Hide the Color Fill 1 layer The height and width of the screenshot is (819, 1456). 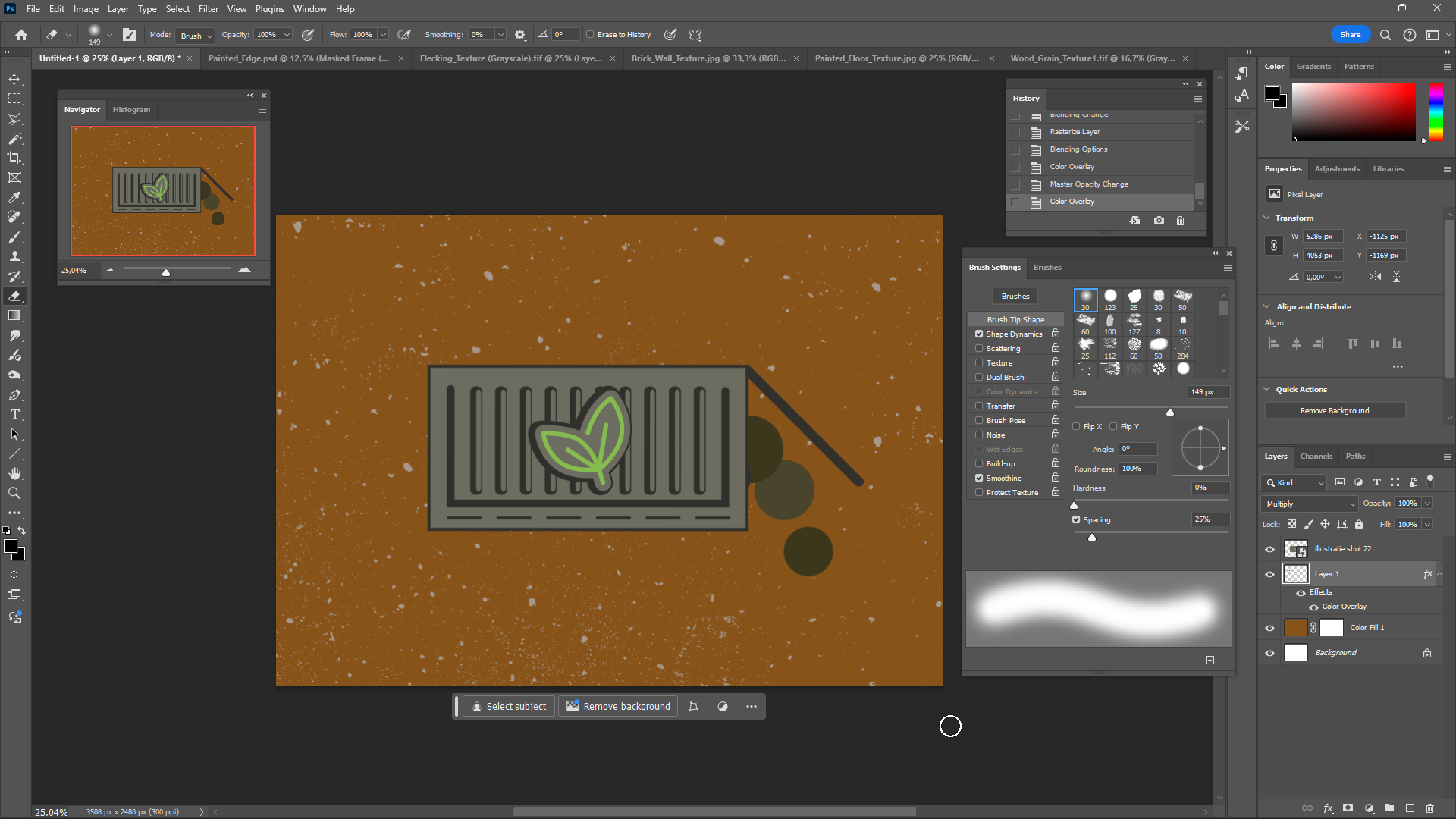tap(1269, 628)
